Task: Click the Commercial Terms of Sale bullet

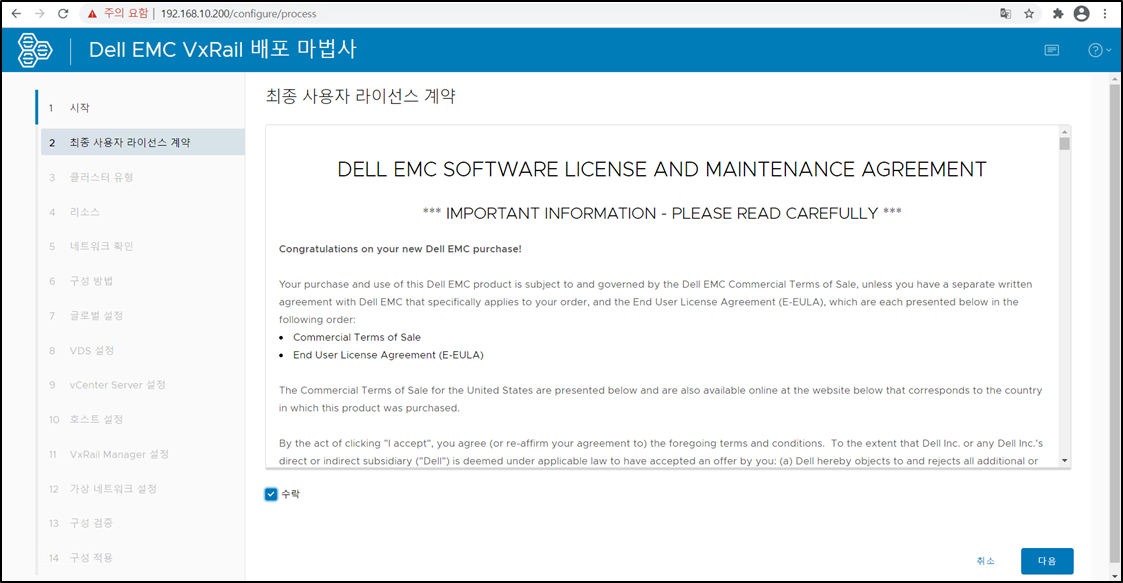Action: [357, 337]
